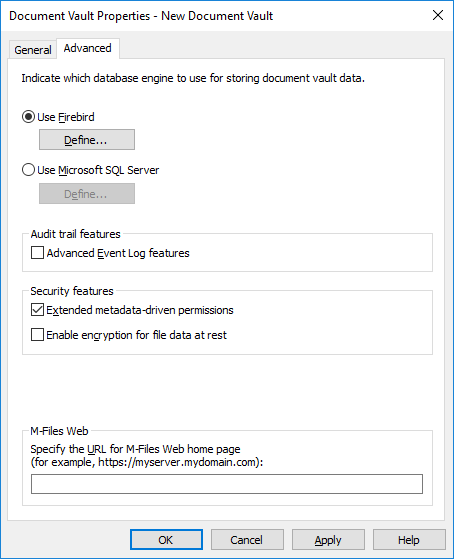
Task: Click the 'Extended metadata-driven permissions' label text
Action: (x=140, y=310)
